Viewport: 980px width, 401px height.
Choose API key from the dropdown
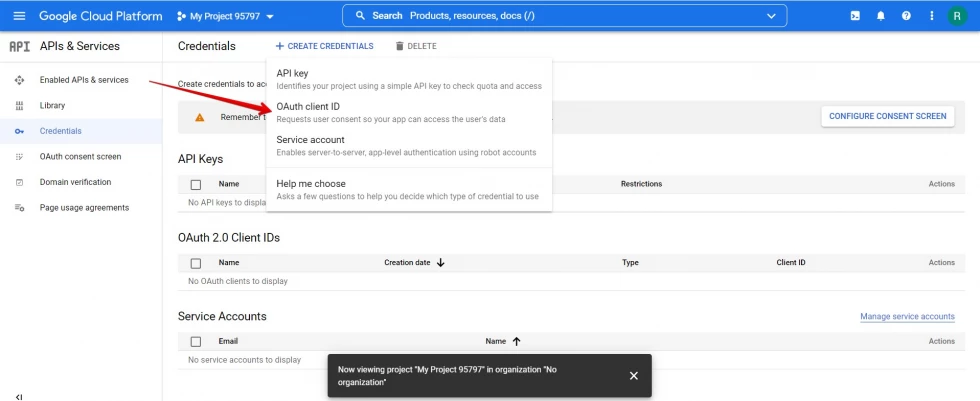(409, 79)
